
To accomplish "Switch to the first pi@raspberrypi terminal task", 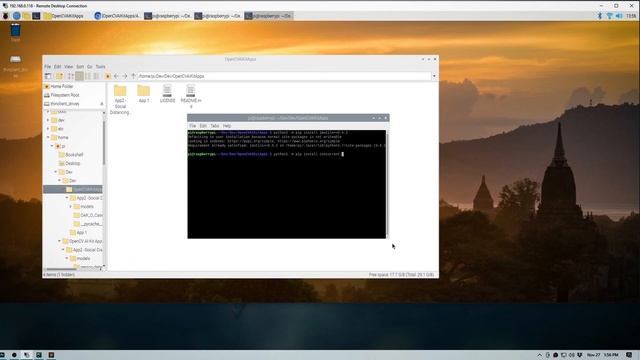I will pyautogui.click(x=168, y=16).
